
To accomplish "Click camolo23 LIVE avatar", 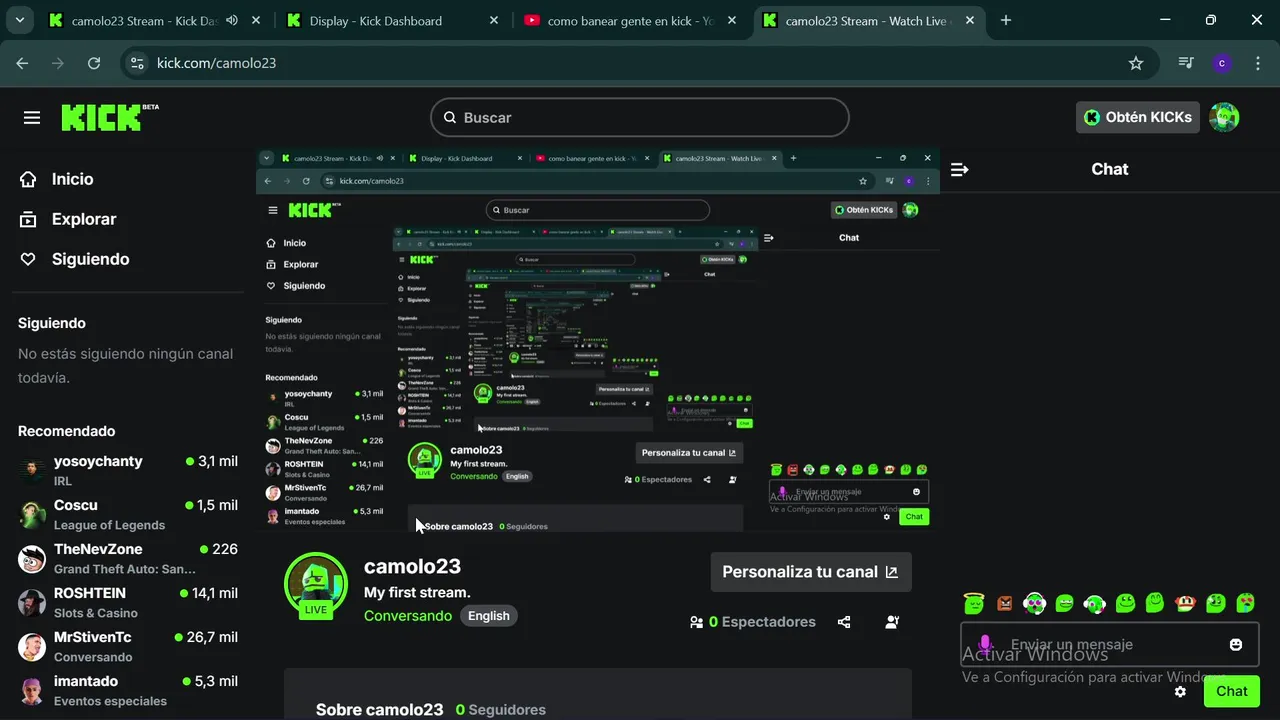I will [316, 585].
